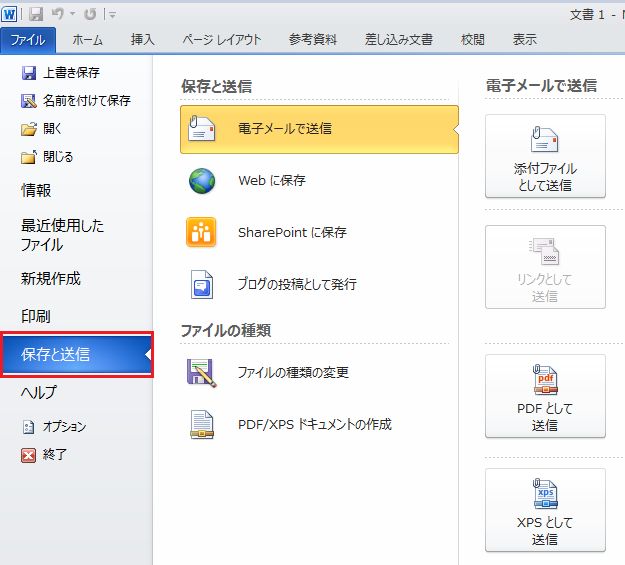Click the undo arrow in title bar
The width and height of the screenshot is (625, 565).
[x=59, y=14]
